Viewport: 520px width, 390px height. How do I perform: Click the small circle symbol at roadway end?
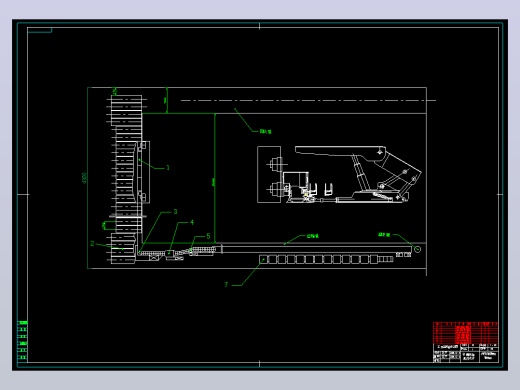(417, 249)
